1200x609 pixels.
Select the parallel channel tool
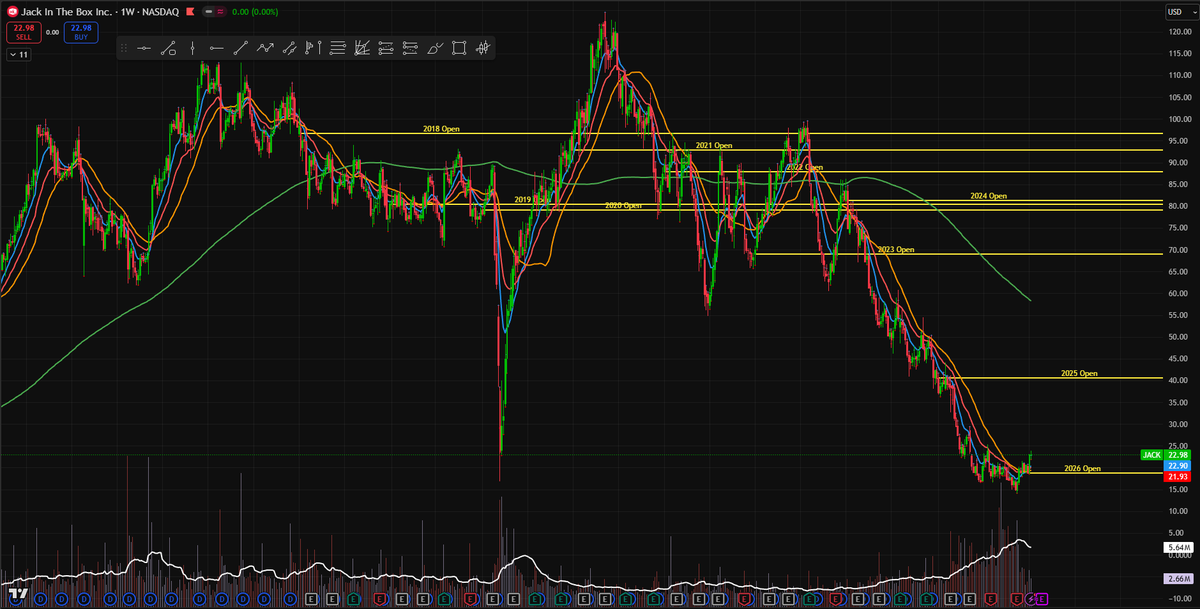click(x=290, y=48)
